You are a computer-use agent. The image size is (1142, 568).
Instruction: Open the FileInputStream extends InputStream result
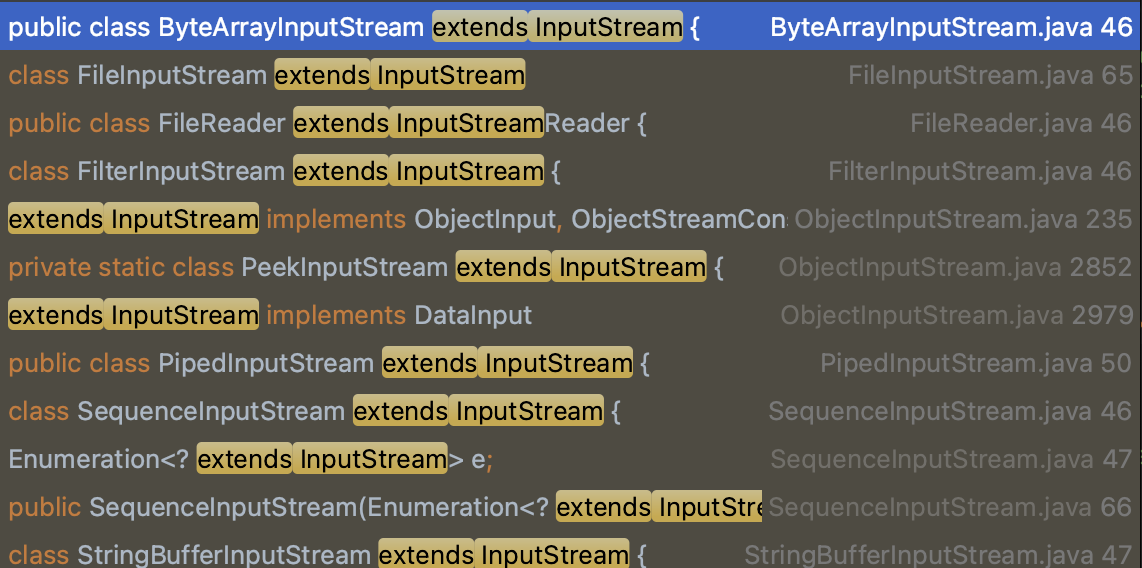(x=266, y=75)
